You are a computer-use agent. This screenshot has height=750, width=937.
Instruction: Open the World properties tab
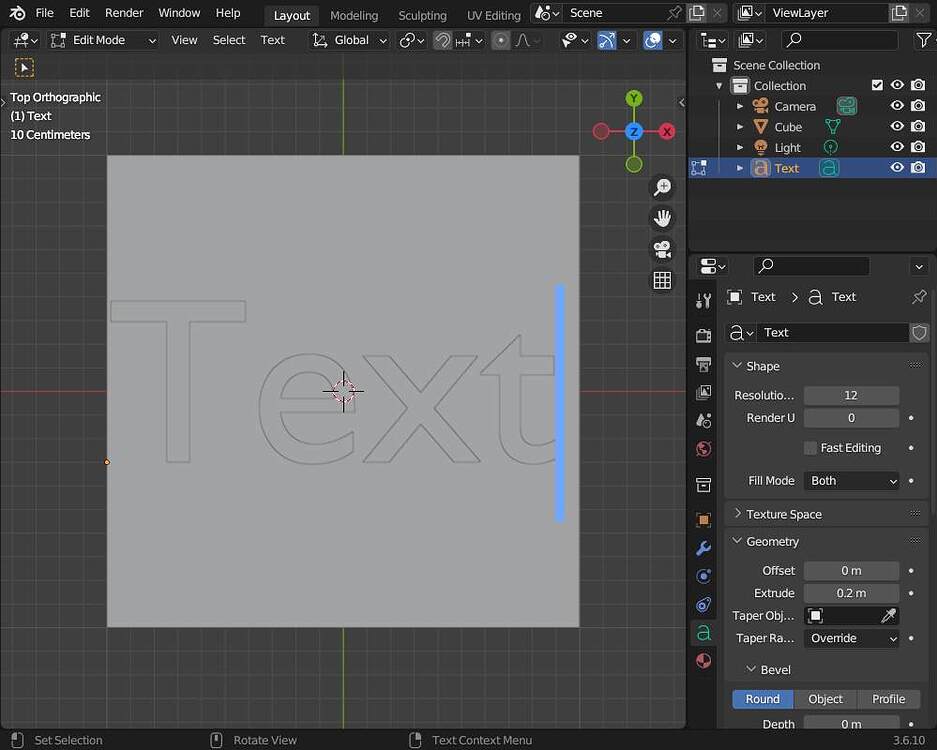(703, 449)
